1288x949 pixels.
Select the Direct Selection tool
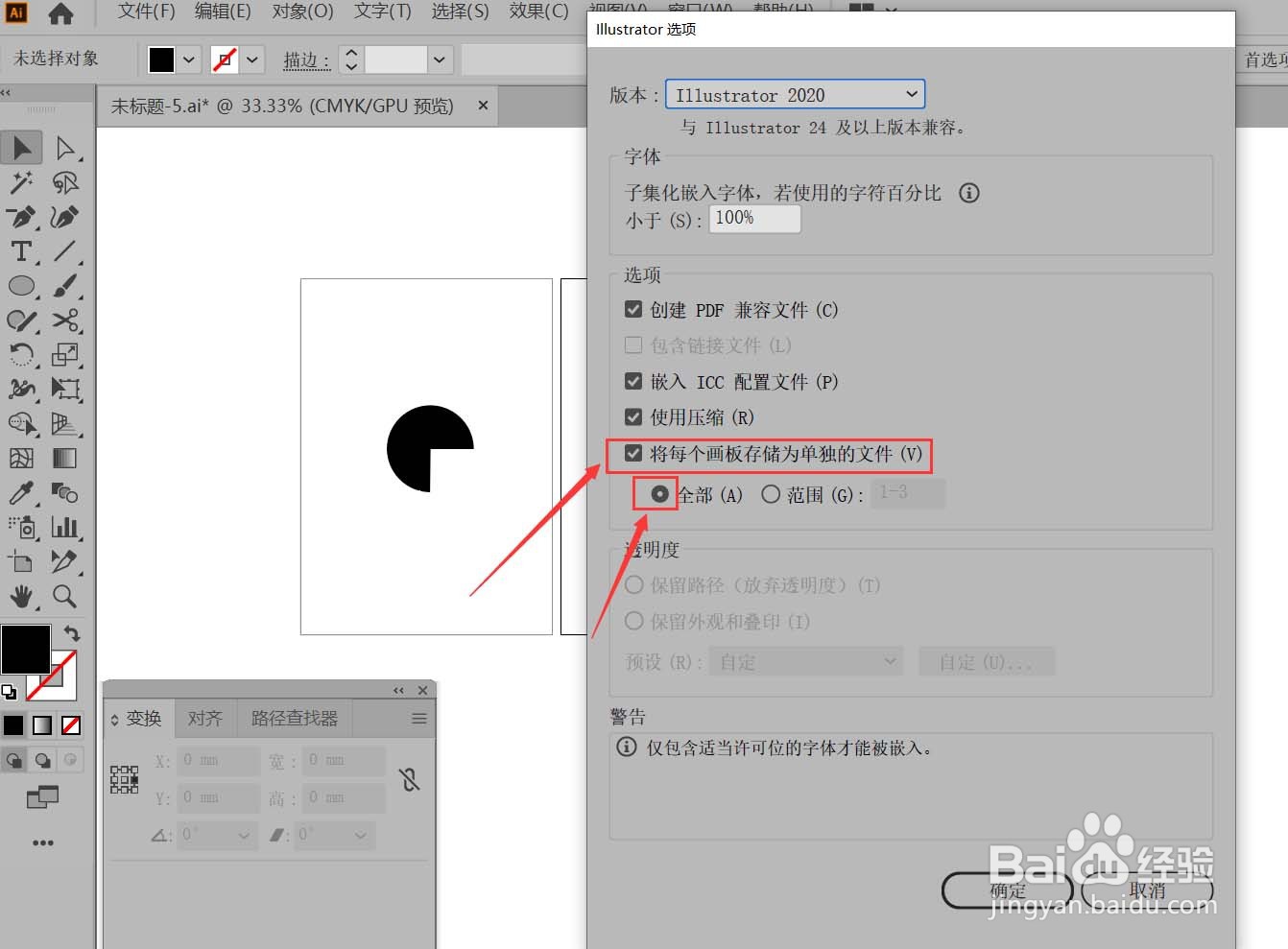click(64, 148)
